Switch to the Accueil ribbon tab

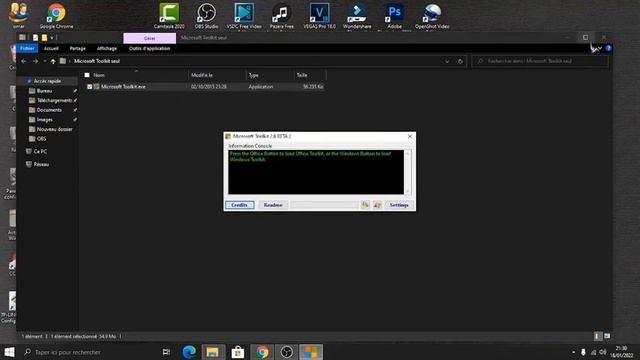(x=51, y=48)
